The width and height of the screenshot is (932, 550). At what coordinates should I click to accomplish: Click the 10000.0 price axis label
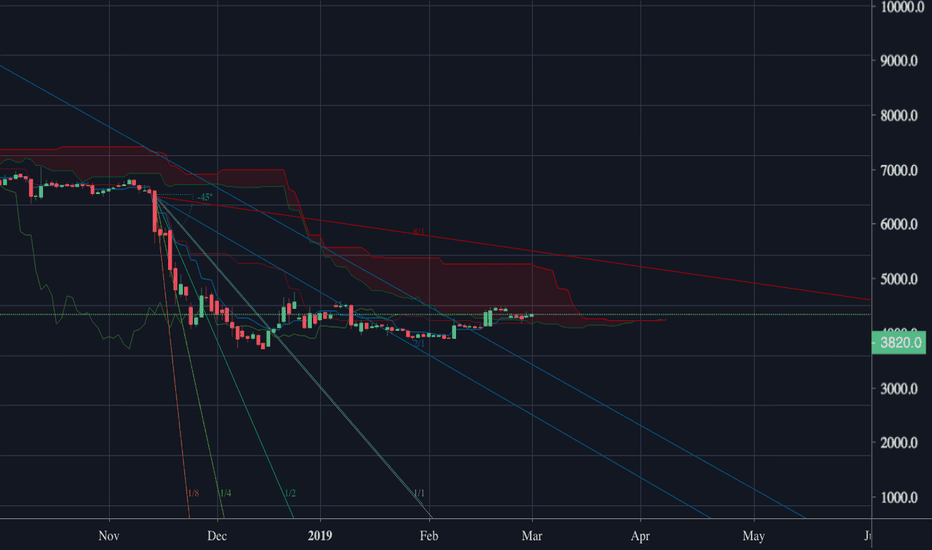902,7
